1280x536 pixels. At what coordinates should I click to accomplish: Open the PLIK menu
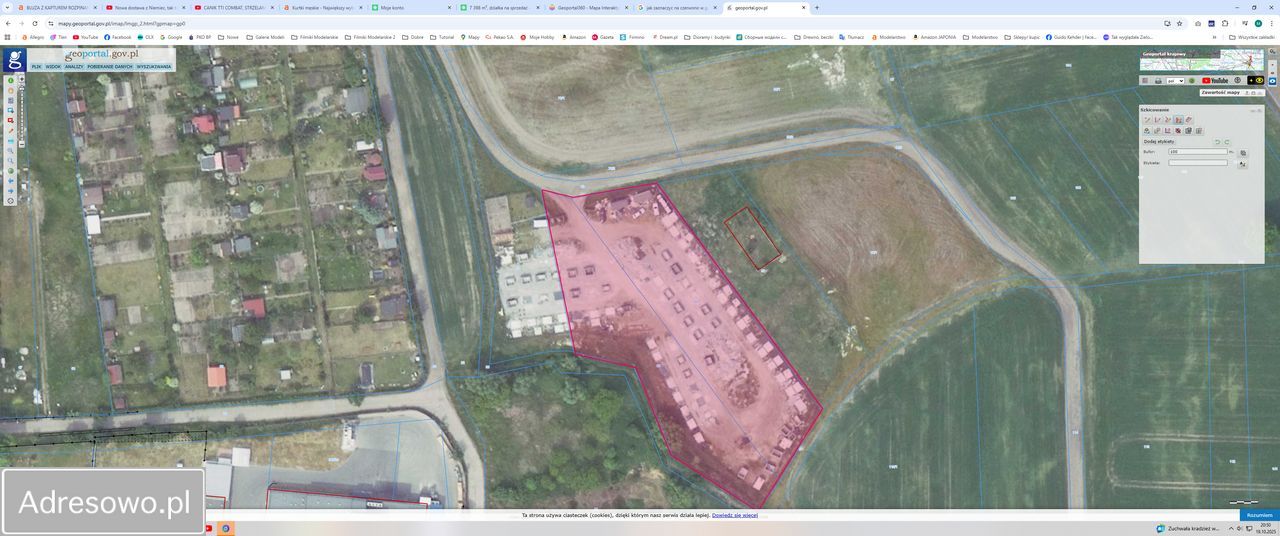click(36, 67)
